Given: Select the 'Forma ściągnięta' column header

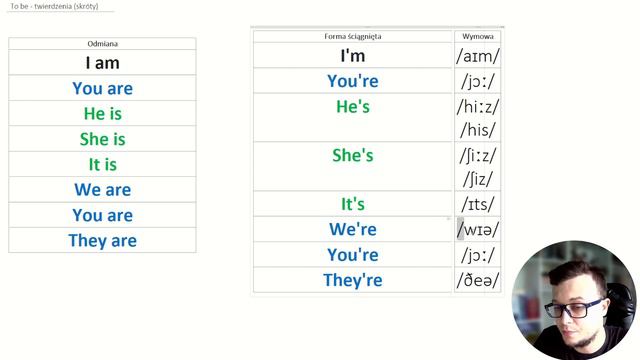Looking at the screenshot, I should (x=353, y=36).
